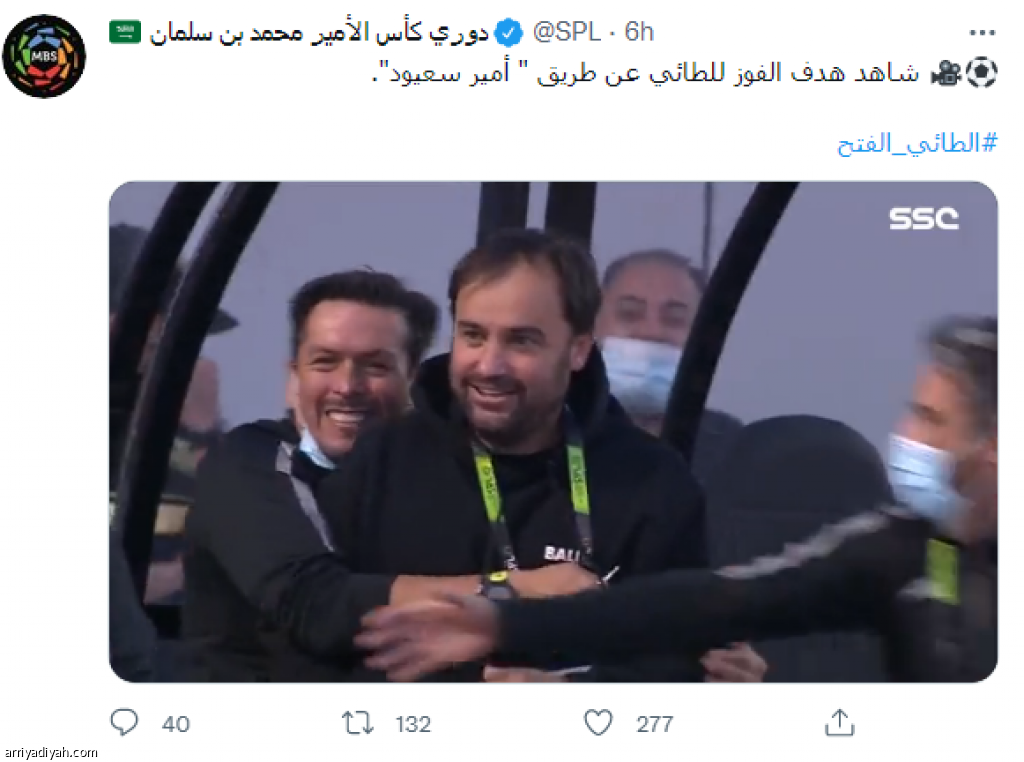Retweet using the arrows icon
This screenshot has height=762, width=1024.
click(x=357, y=723)
